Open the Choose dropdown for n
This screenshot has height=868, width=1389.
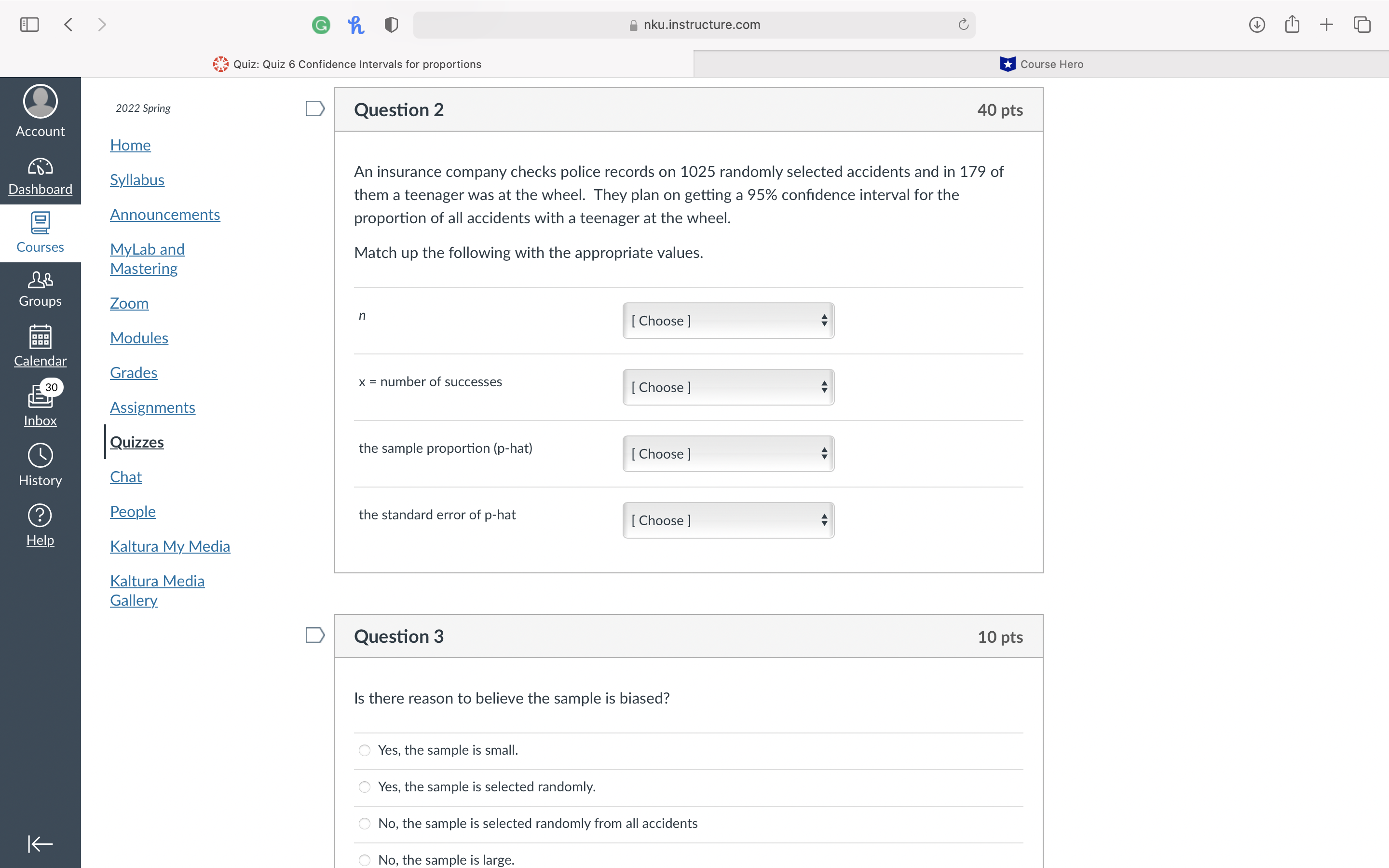728,320
